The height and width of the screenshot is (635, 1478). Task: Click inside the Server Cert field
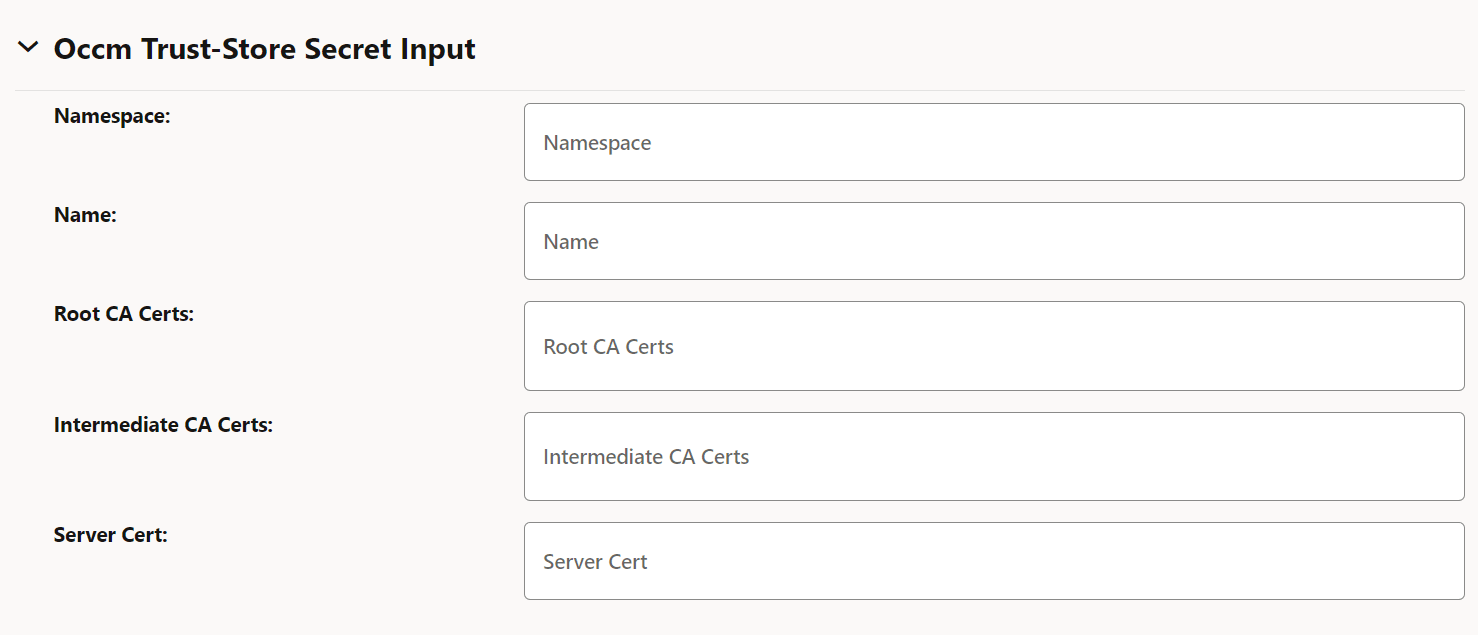[x=993, y=560]
